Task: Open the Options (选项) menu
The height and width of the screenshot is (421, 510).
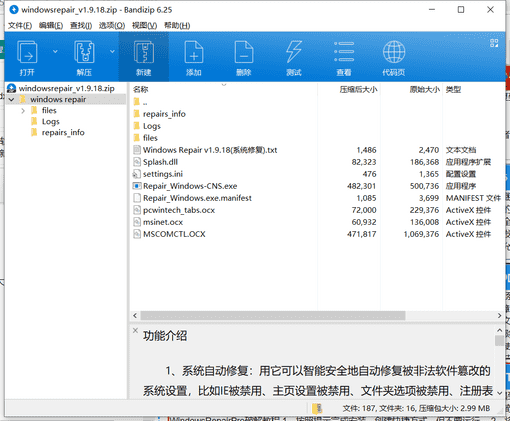Action: tap(112, 25)
